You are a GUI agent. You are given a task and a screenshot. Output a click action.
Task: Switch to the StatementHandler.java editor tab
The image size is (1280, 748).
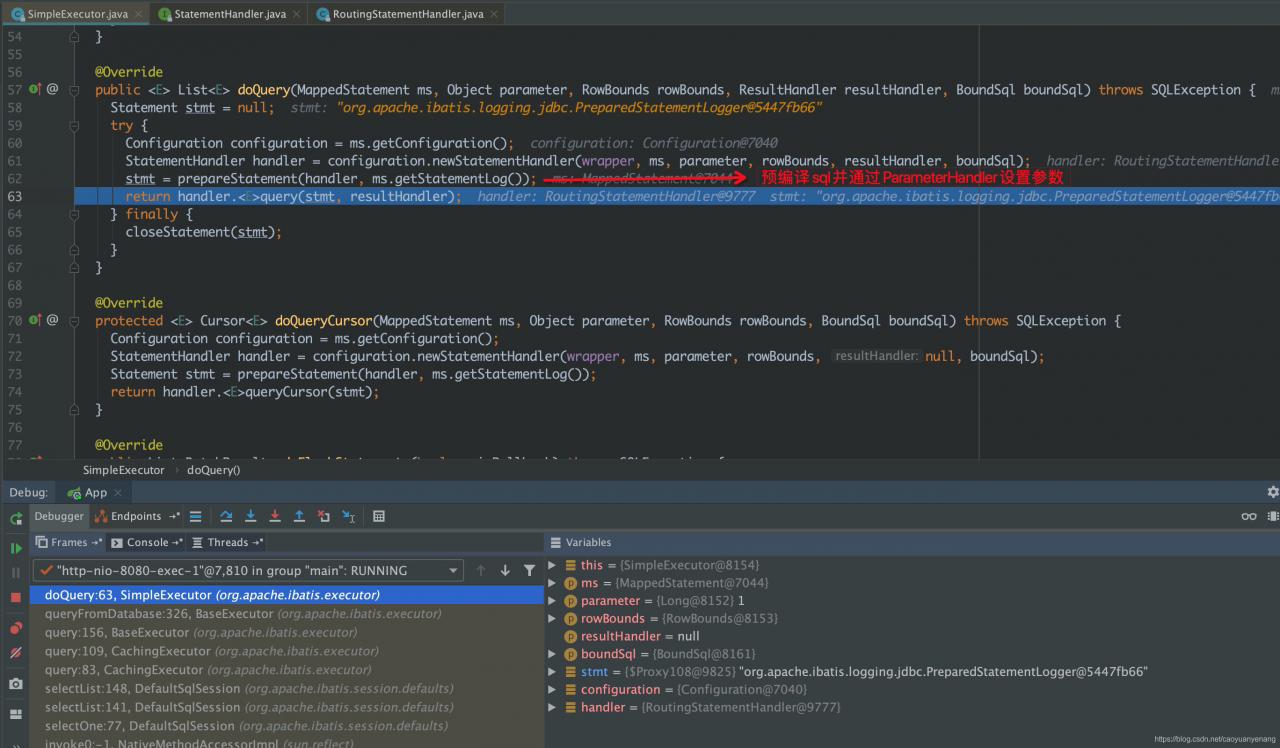click(x=229, y=14)
